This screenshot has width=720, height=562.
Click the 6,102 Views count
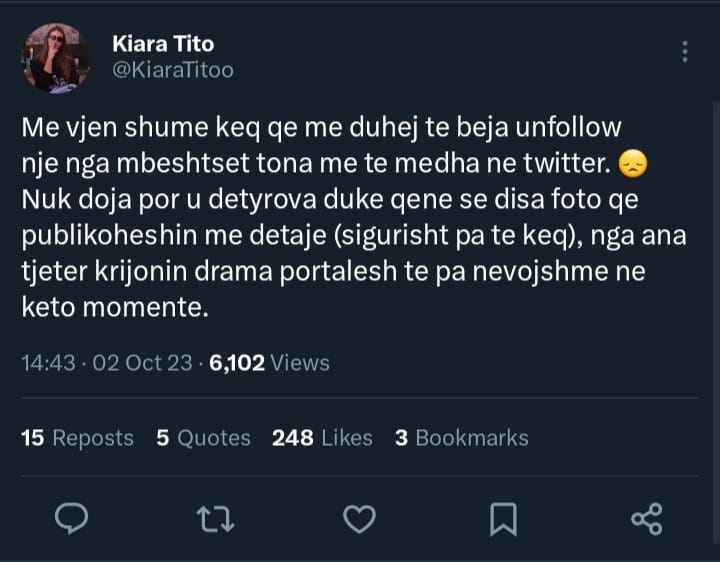269,364
